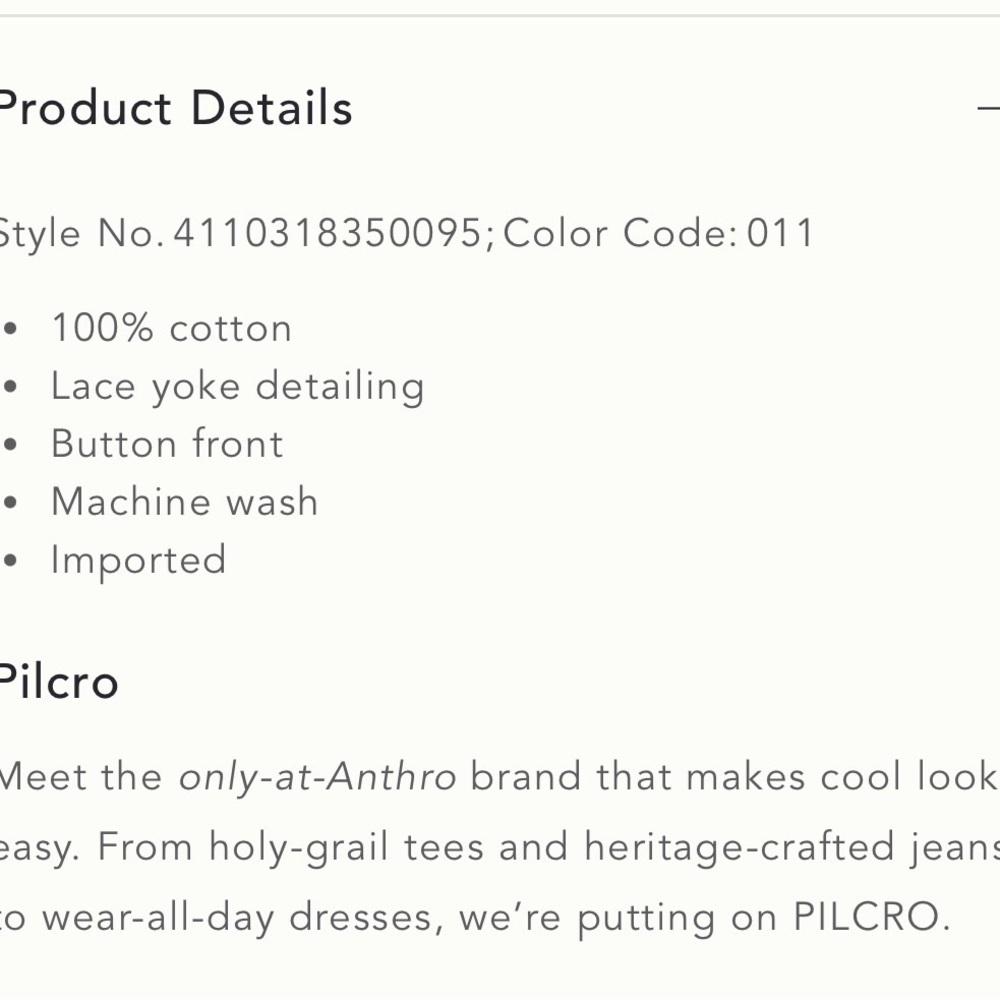The height and width of the screenshot is (1000, 1000).
Task: Click the heritage-crafted jeans phrase
Action: (x=792, y=849)
